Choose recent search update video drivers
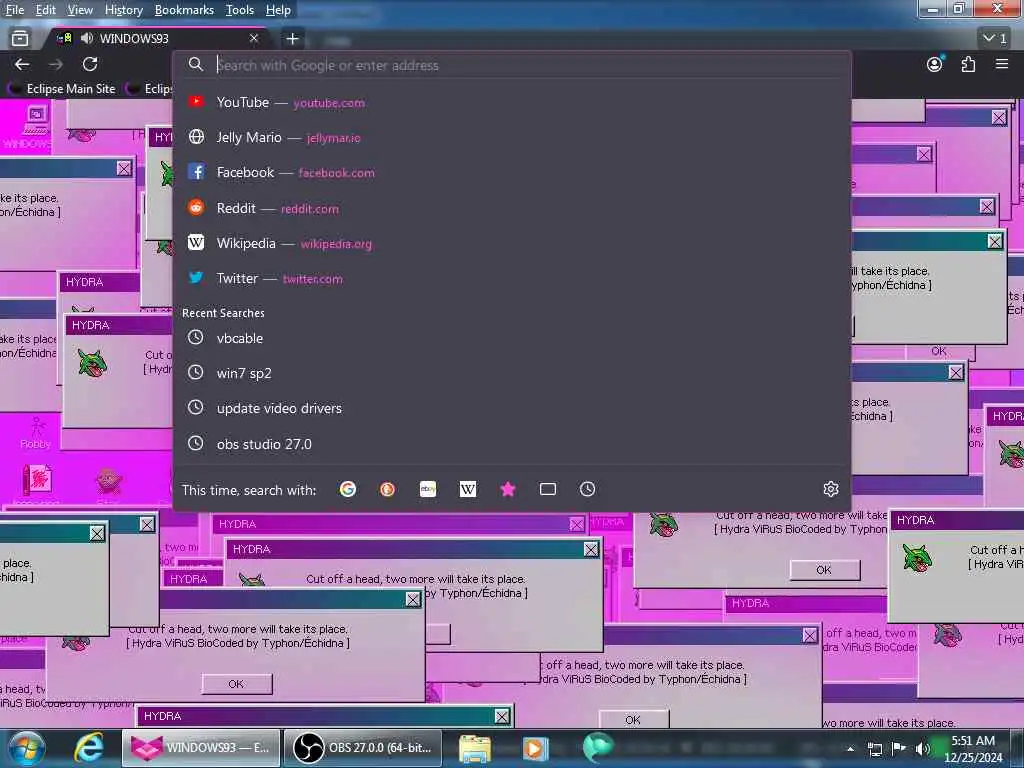The height and width of the screenshot is (768, 1024). pyautogui.click(x=513, y=408)
